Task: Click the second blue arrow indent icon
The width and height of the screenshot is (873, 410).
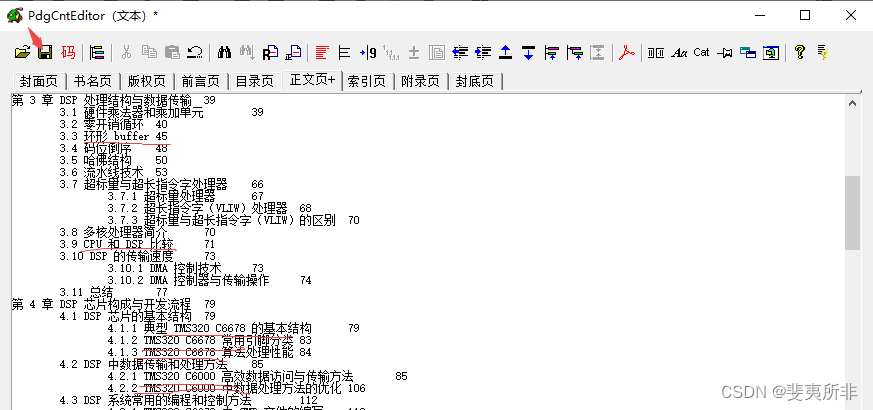Action: click(483, 52)
